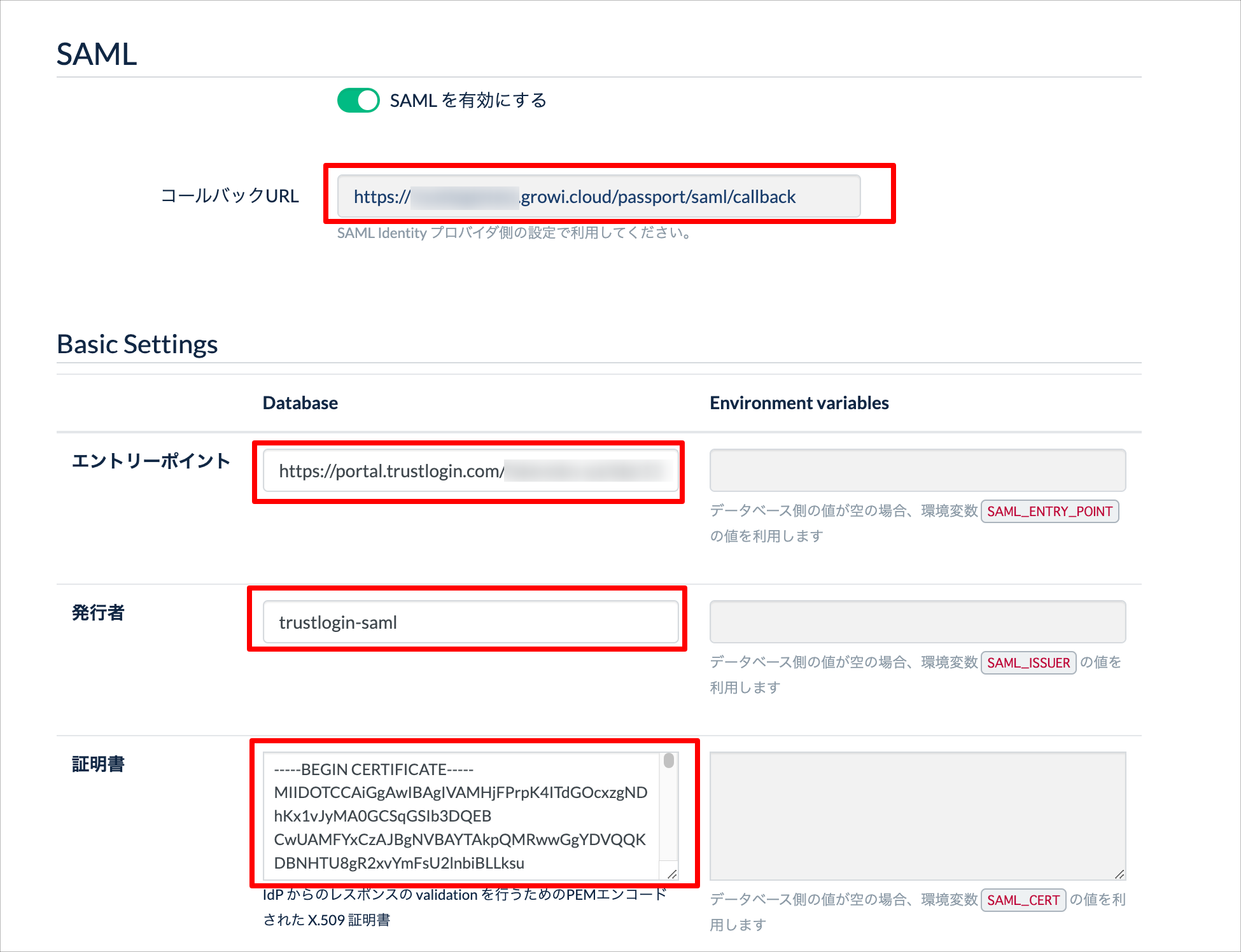This screenshot has height=952, width=1241.
Task: Click the SAML_ISSUER environment variable badge
Action: point(1028,662)
